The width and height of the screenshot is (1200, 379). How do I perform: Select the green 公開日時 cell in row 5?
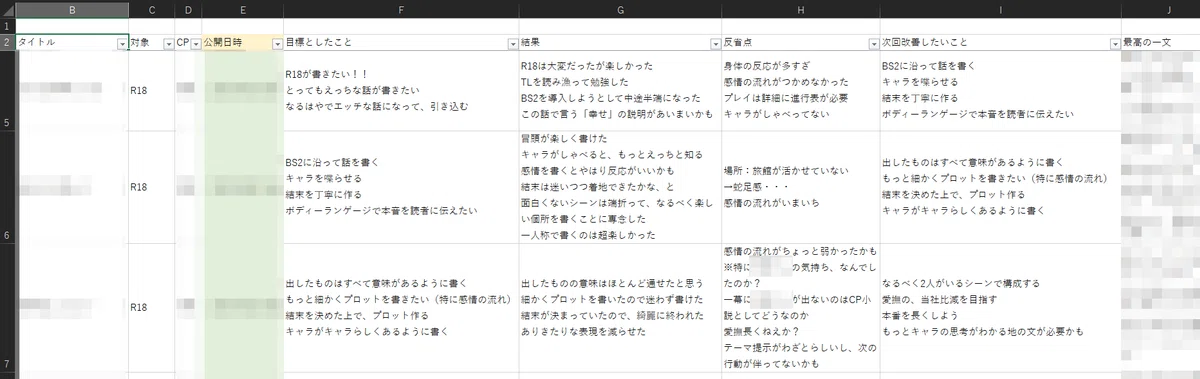coord(242,91)
